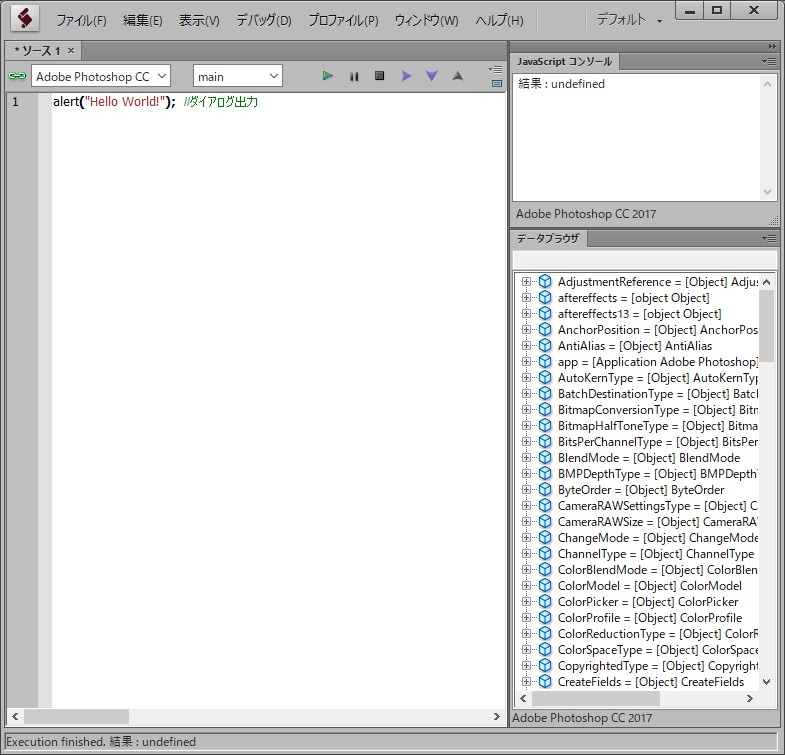
Task: Expand the app object node
Action: click(x=527, y=362)
